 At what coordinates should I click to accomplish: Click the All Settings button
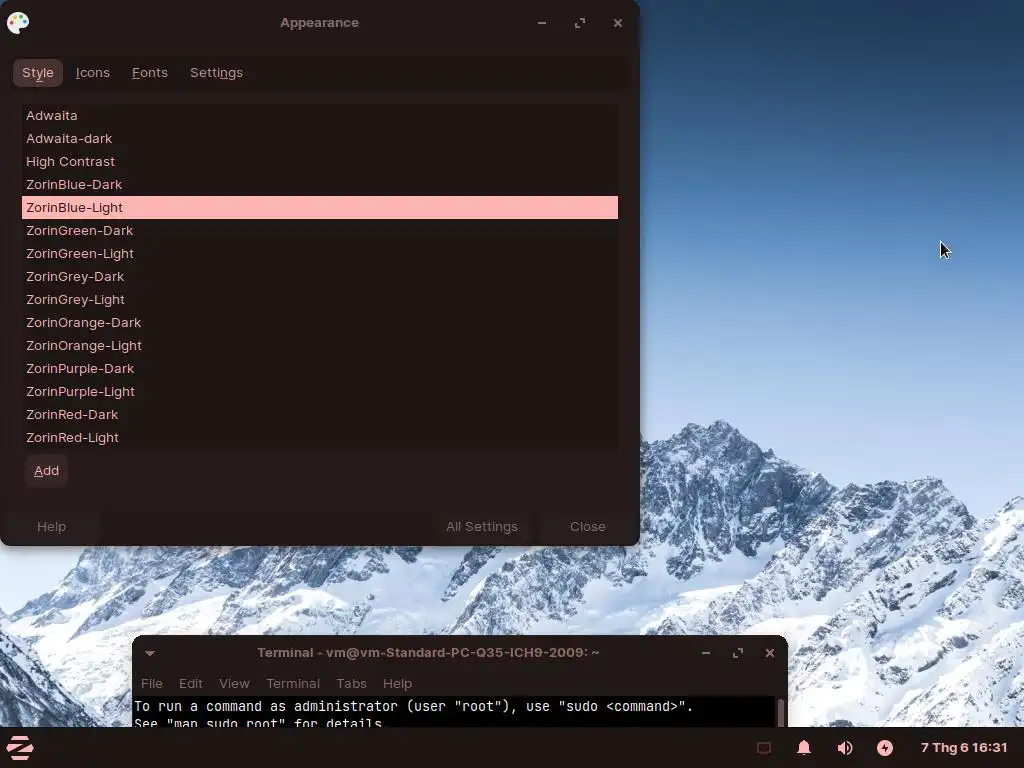(x=482, y=526)
